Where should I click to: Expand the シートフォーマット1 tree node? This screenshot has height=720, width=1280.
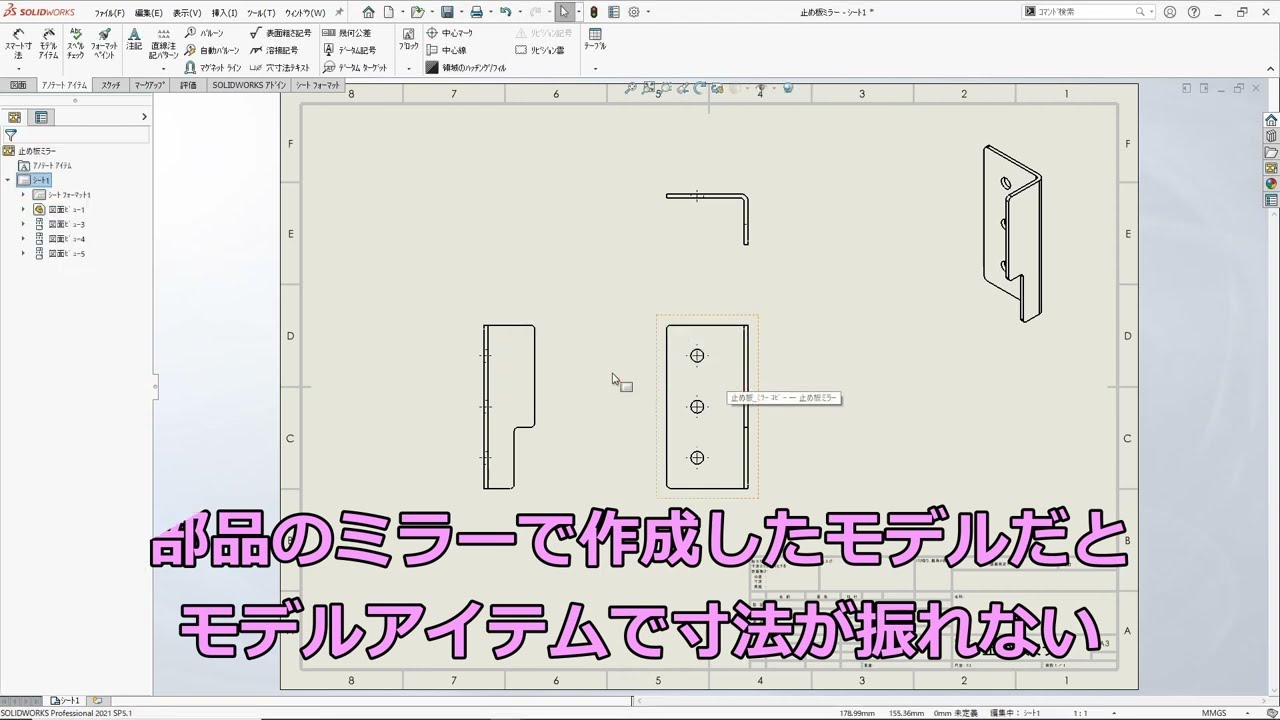23,195
